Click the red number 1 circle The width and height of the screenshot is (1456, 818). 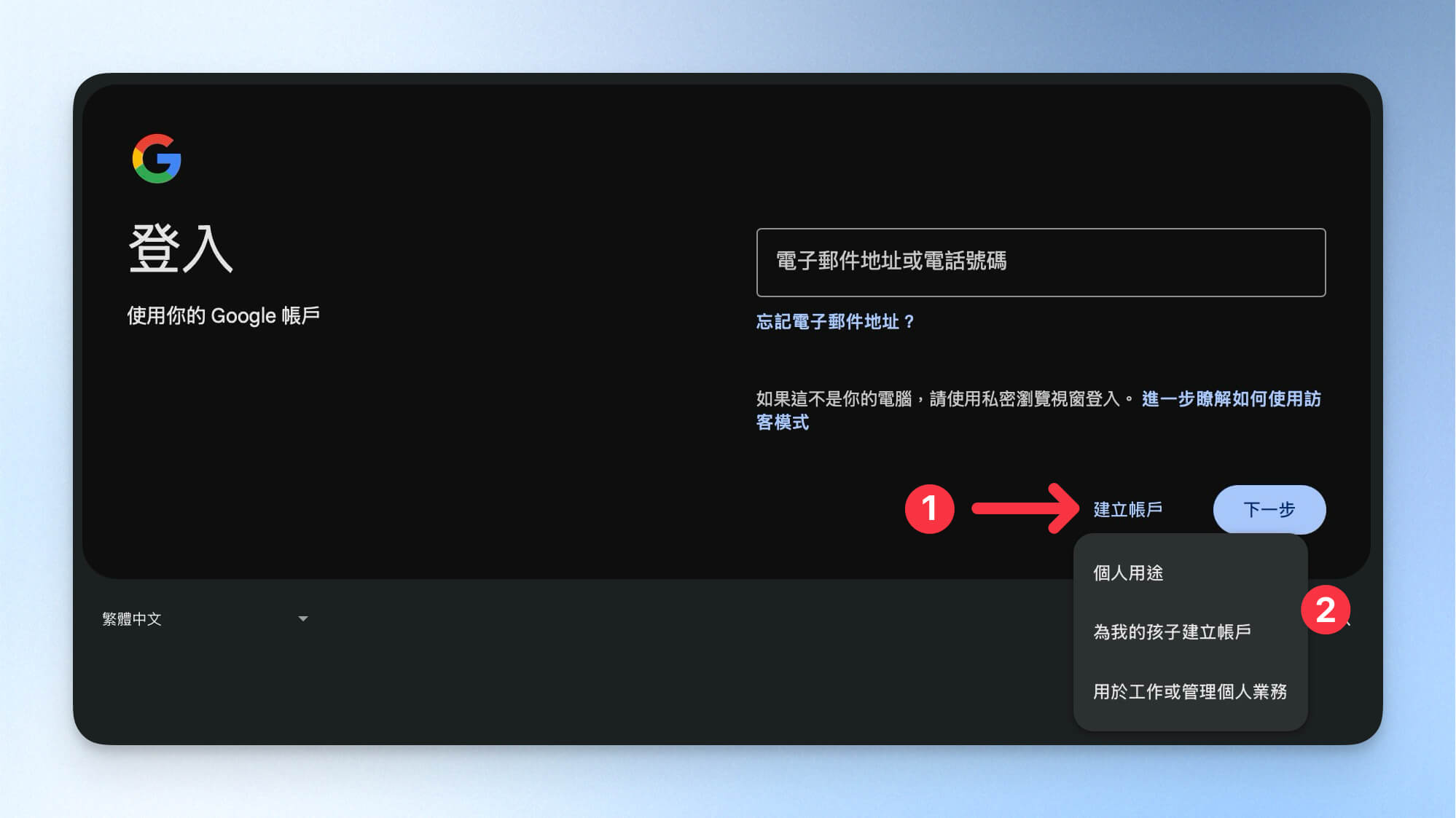point(929,508)
